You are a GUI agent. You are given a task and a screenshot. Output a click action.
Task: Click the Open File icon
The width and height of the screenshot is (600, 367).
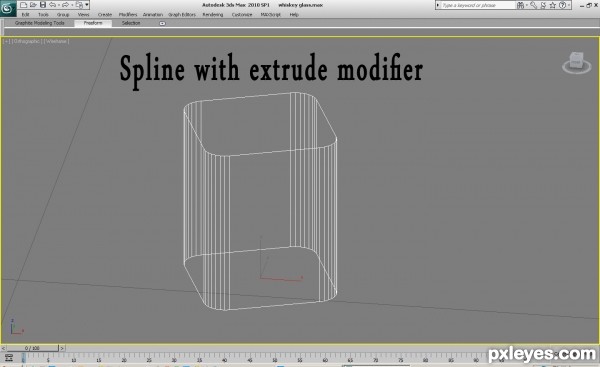click(33, 5)
